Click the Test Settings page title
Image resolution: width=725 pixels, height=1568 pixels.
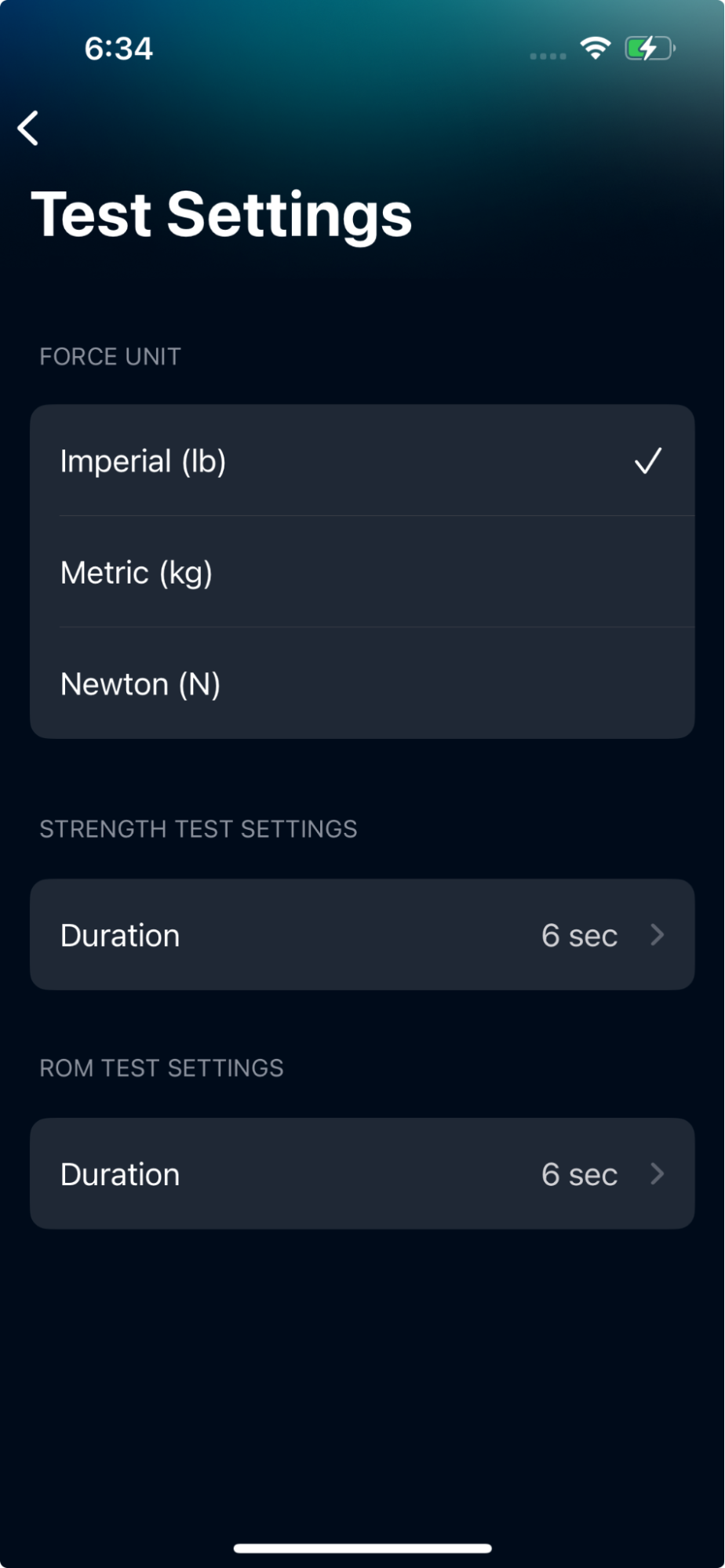pyautogui.click(x=221, y=215)
